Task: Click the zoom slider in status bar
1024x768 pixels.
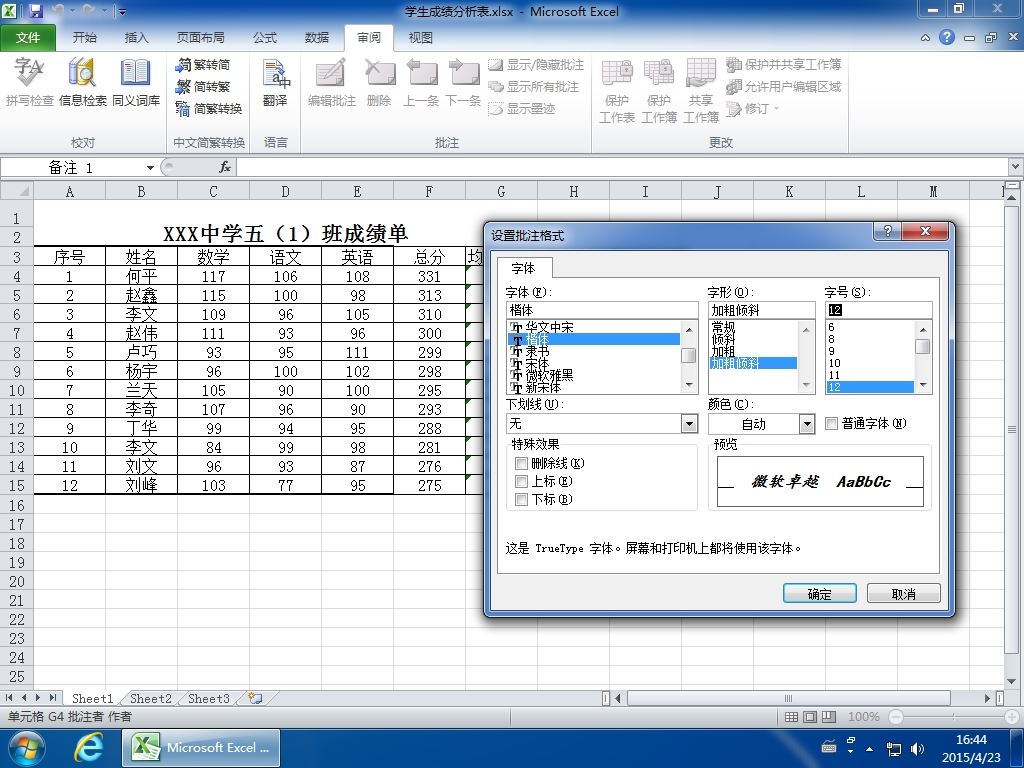Action: [x=953, y=716]
